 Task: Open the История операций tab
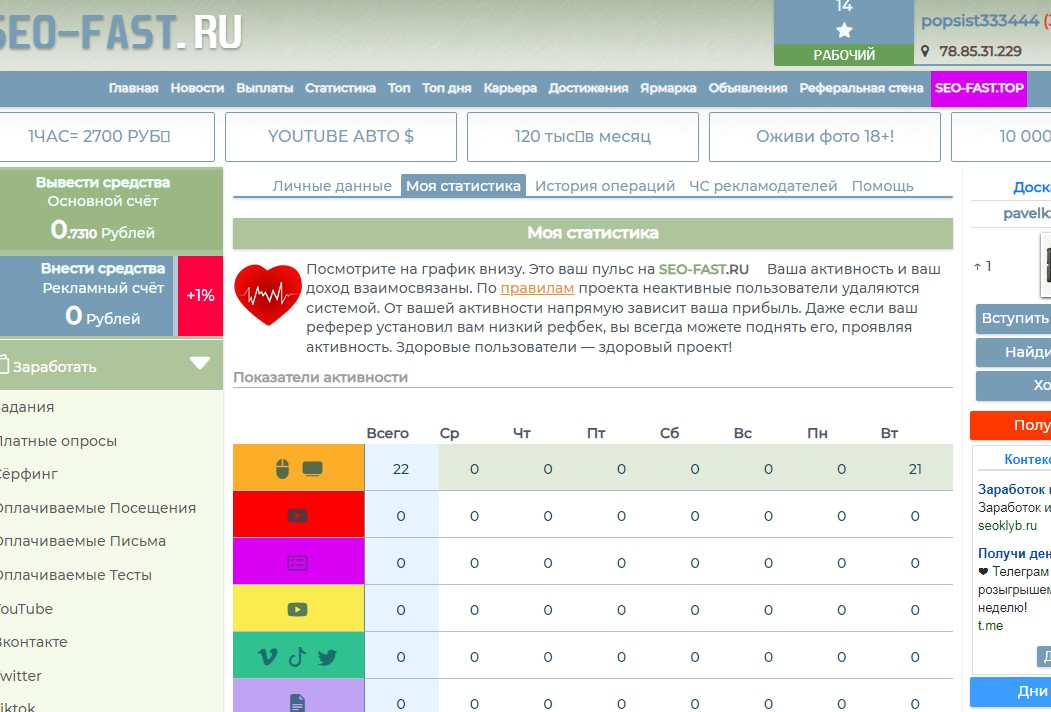click(x=605, y=186)
